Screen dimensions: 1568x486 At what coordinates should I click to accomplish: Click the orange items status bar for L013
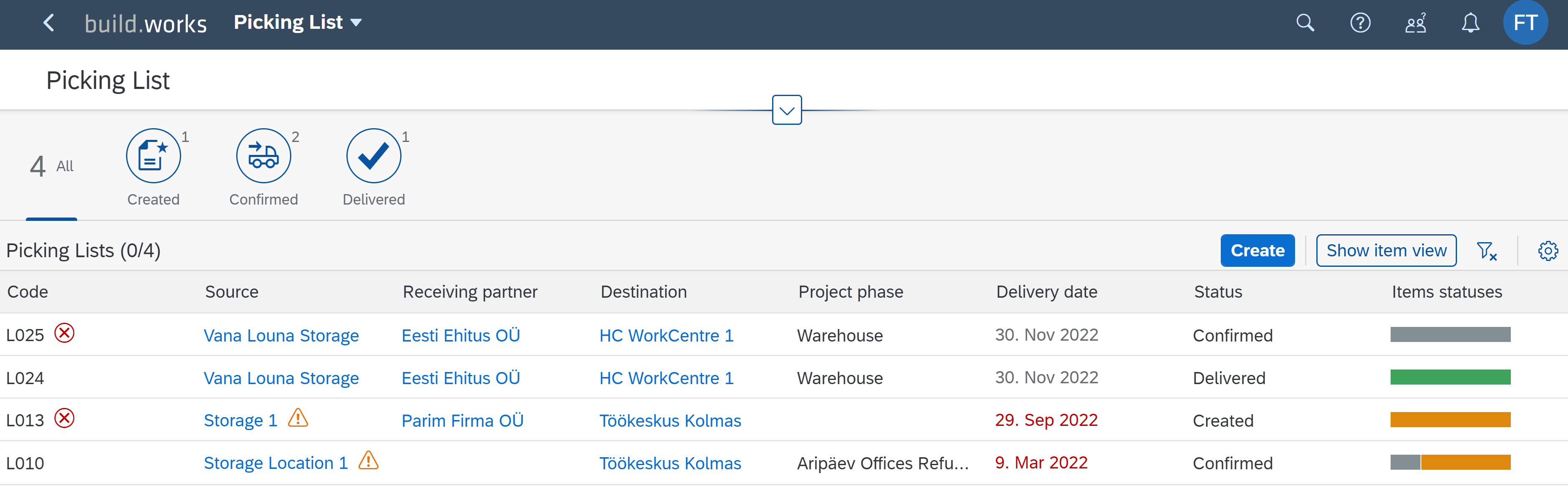[1450, 420]
